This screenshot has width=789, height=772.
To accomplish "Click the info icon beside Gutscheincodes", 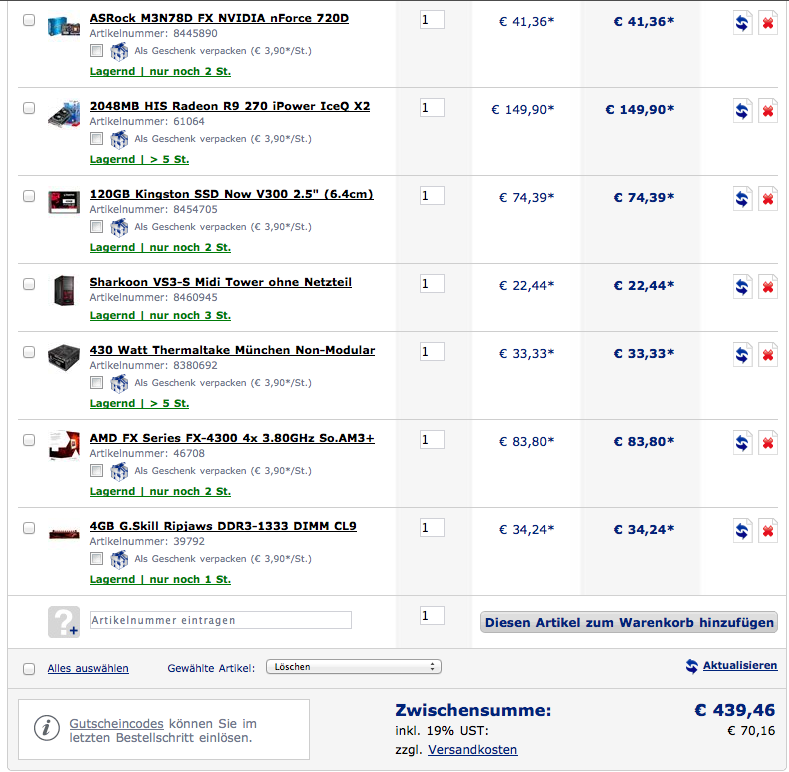I will (x=46, y=728).
